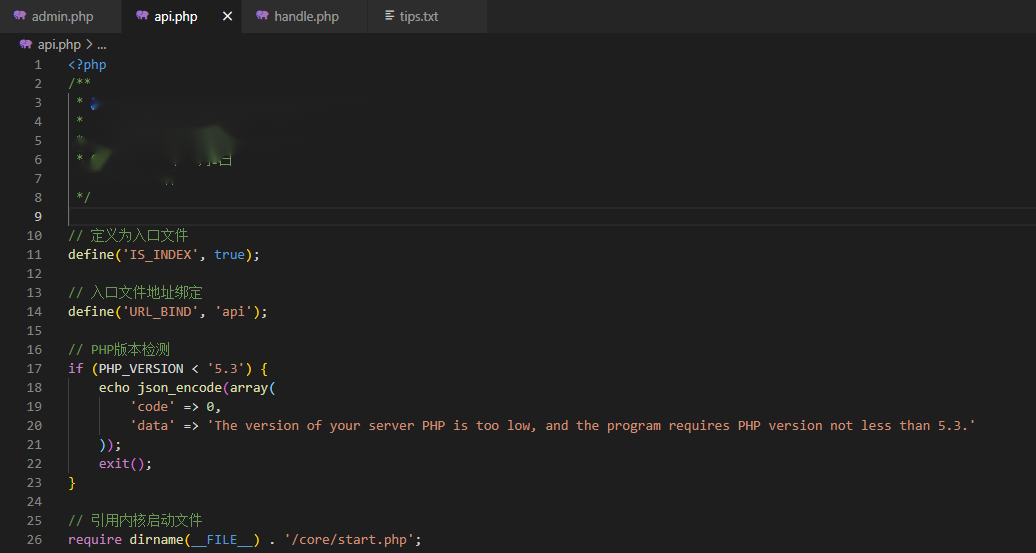
Task: Click the '/core/start.php' path string
Action: pyautogui.click(x=350, y=540)
